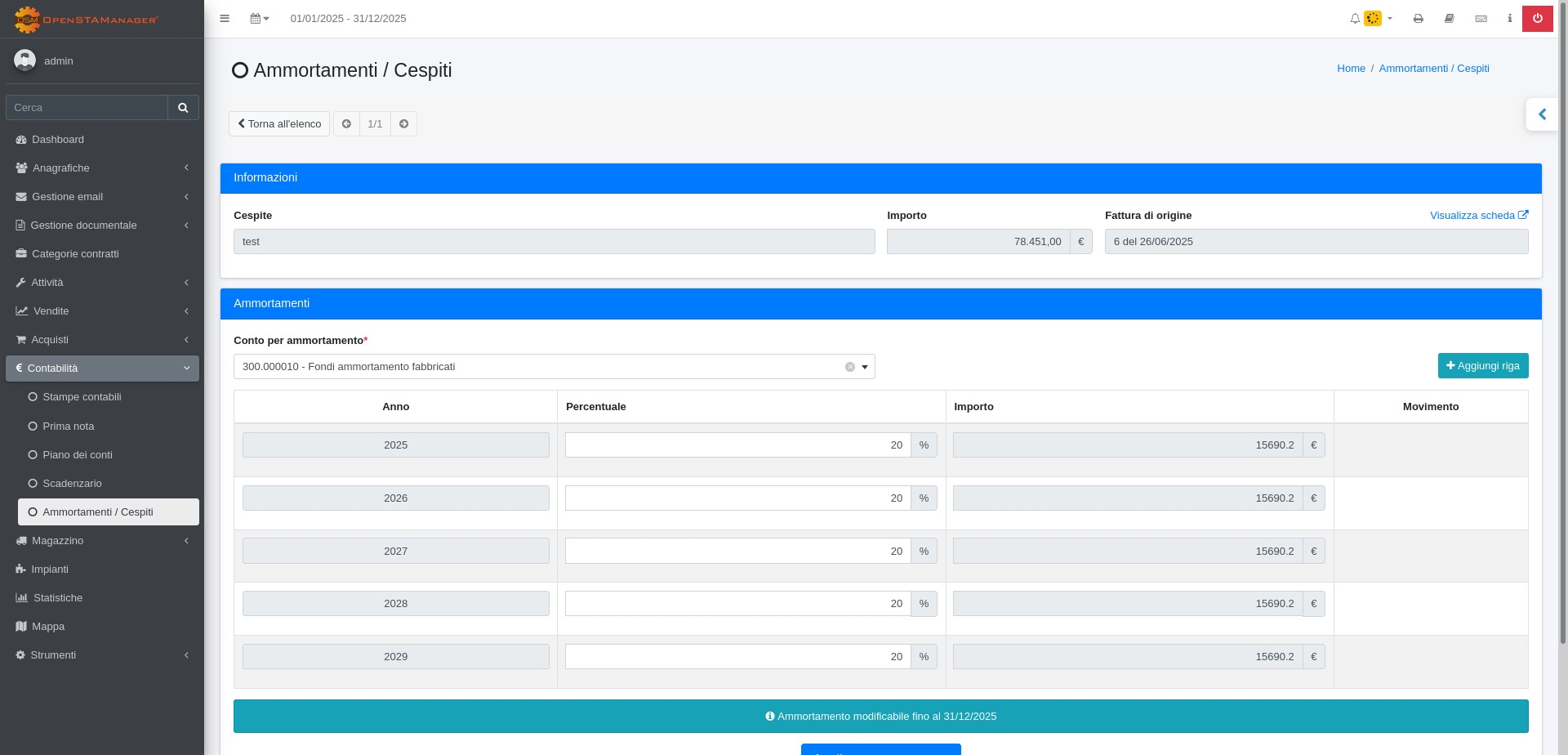1568x755 pixels.
Task: Expand the right side panel chevron
Action: (1542, 114)
